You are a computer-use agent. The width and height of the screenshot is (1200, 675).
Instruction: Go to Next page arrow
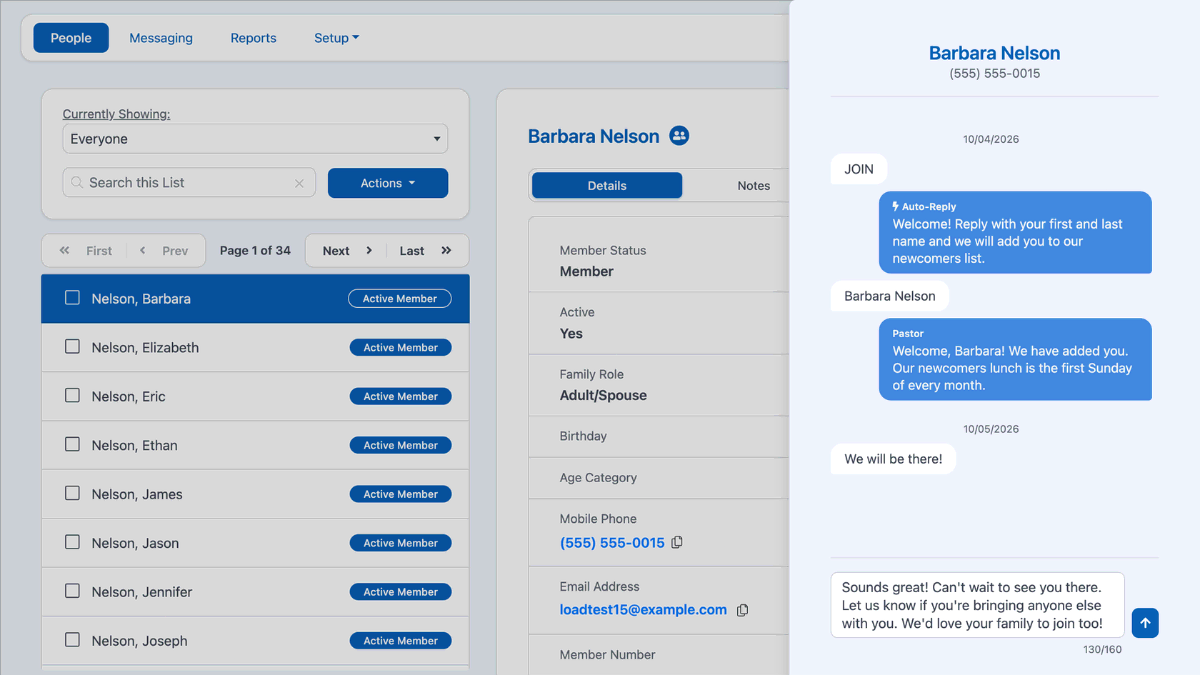(x=369, y=251)
